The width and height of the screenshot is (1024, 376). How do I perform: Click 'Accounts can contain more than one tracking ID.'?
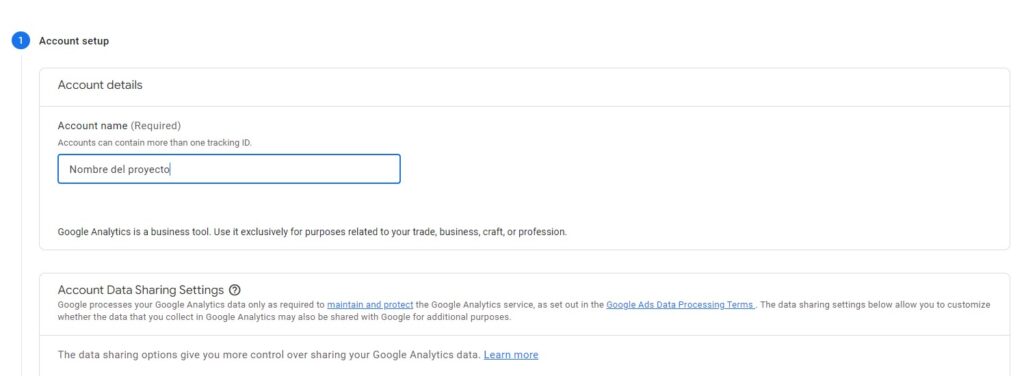click(x=154, y=142)
